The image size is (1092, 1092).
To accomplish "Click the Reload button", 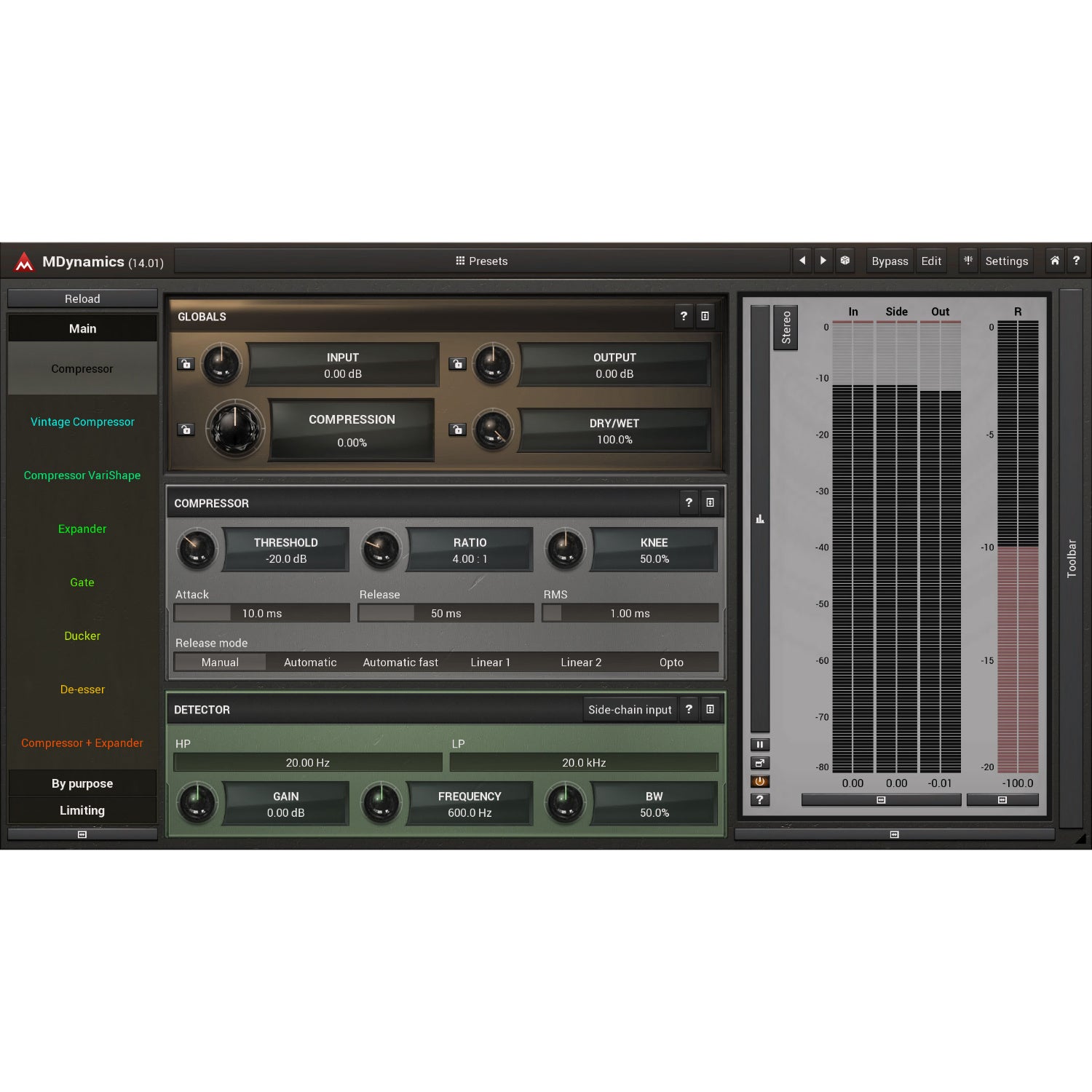I will click(x=82, y=298).
